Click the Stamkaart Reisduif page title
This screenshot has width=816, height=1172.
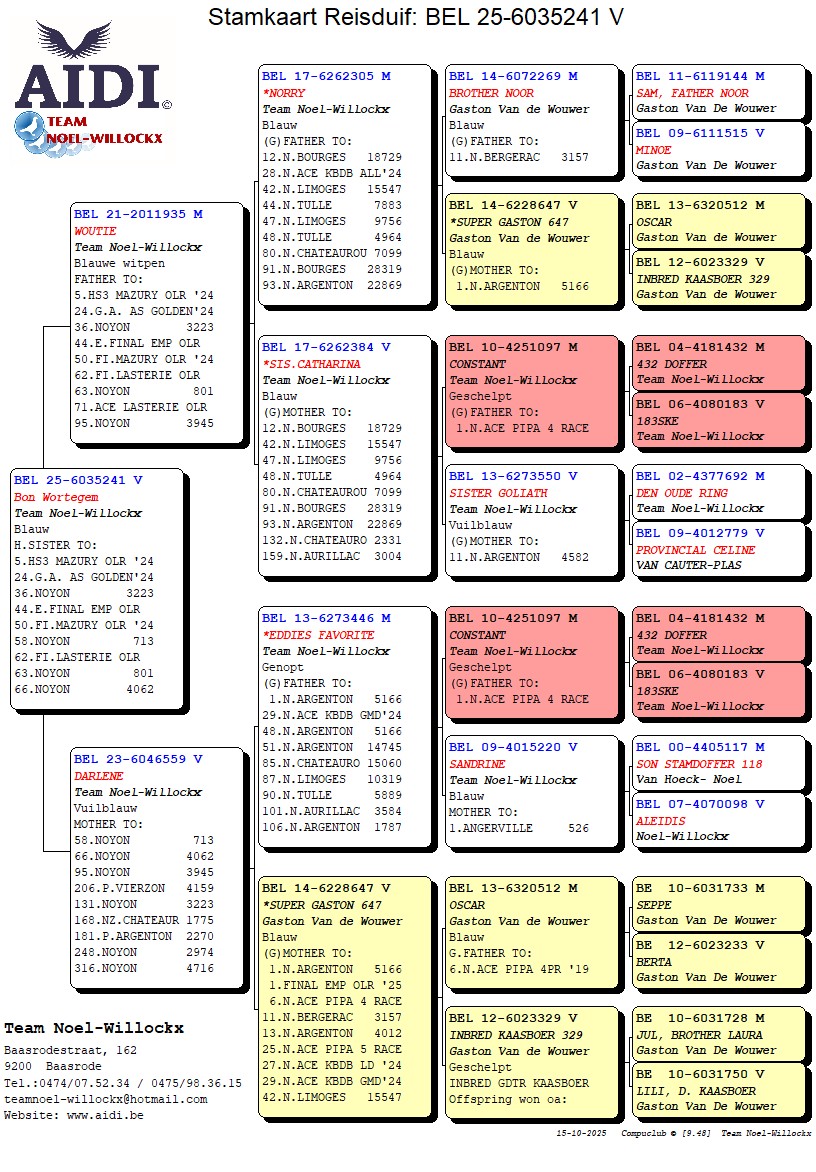click(416, 17)
